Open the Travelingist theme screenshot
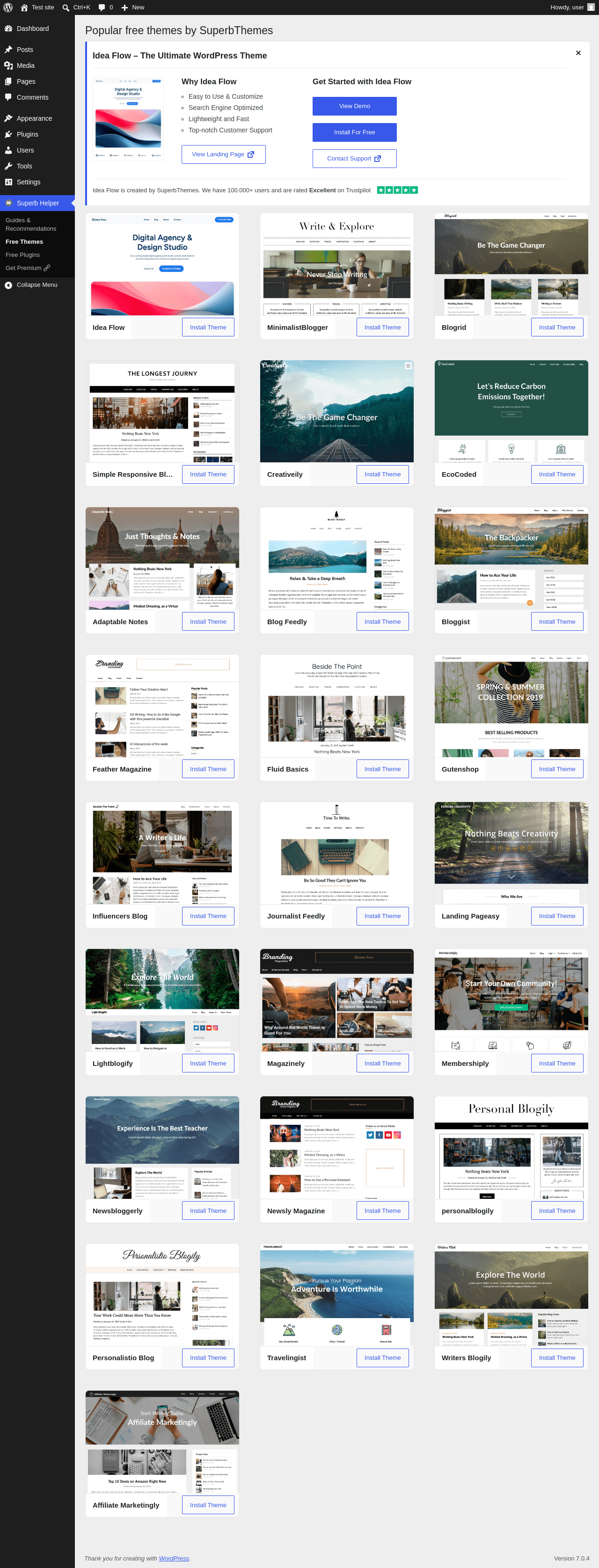This screenshot has height=1568, width=599. 336,1295
